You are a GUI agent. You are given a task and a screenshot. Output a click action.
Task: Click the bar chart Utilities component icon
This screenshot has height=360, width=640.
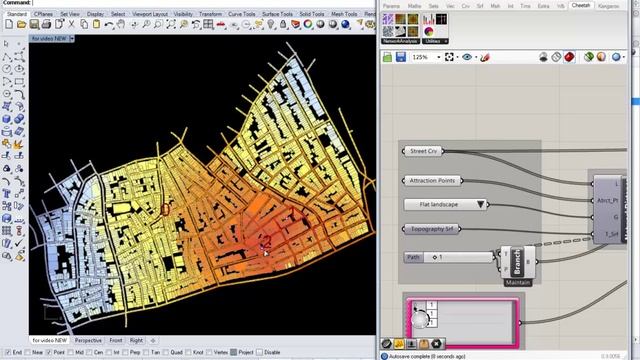[x=429, y=19]
